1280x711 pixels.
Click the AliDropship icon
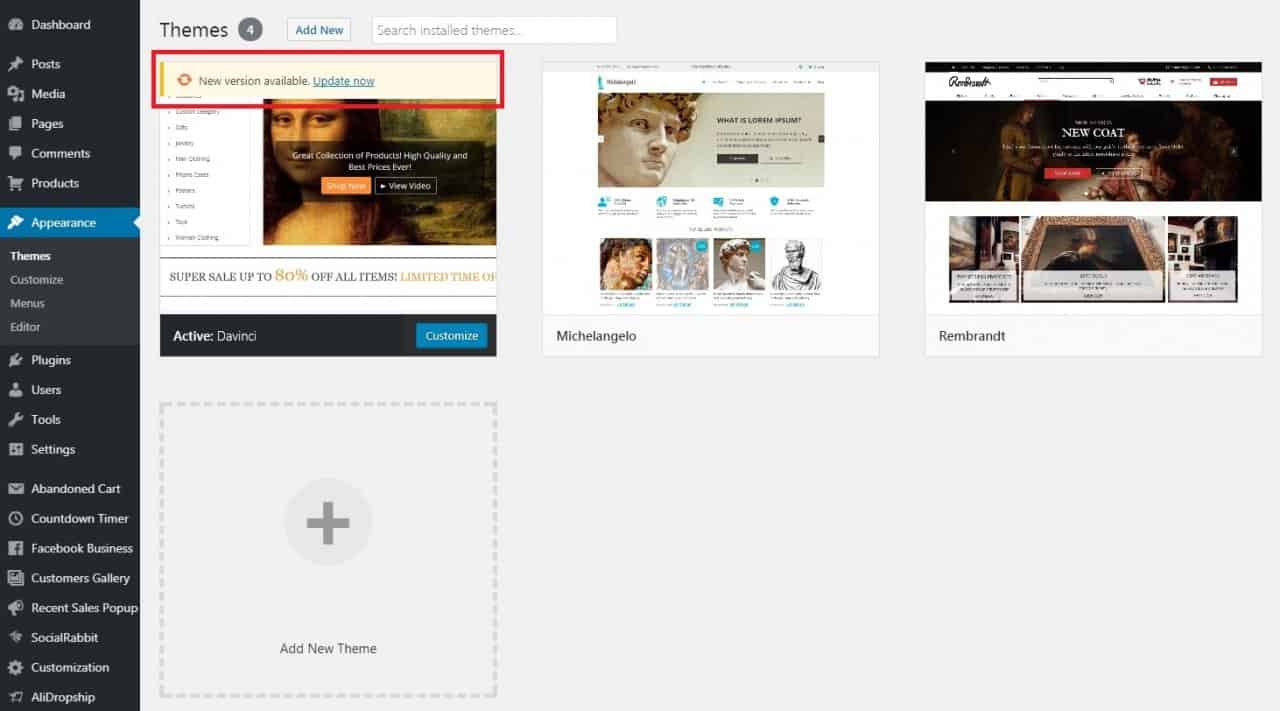[x=15, y=697]
